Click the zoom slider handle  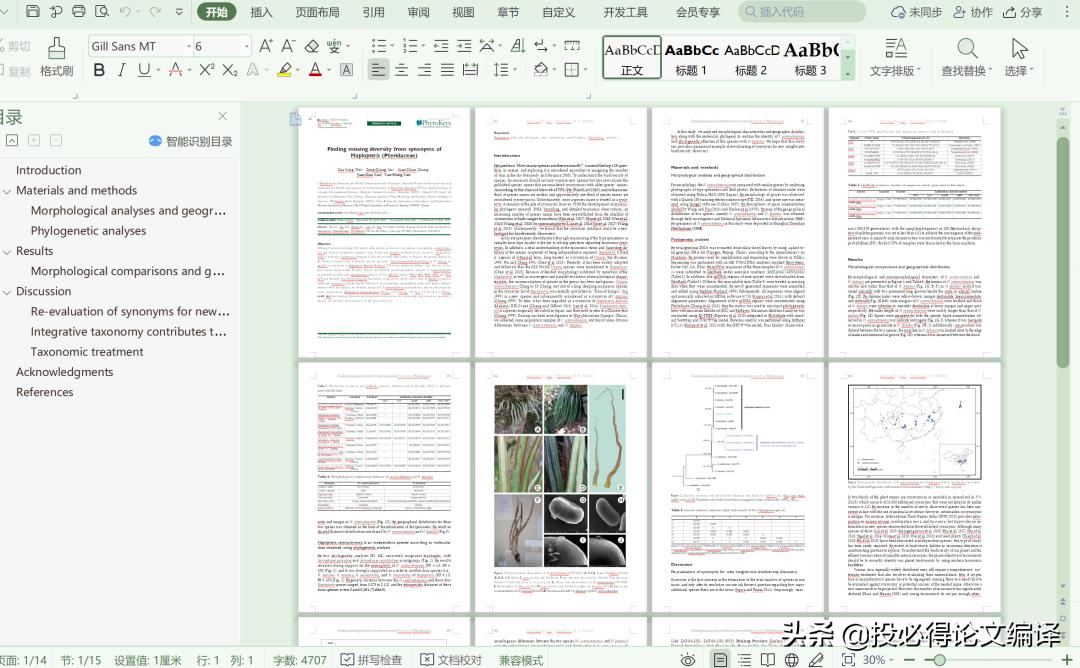tap(938, 660)
